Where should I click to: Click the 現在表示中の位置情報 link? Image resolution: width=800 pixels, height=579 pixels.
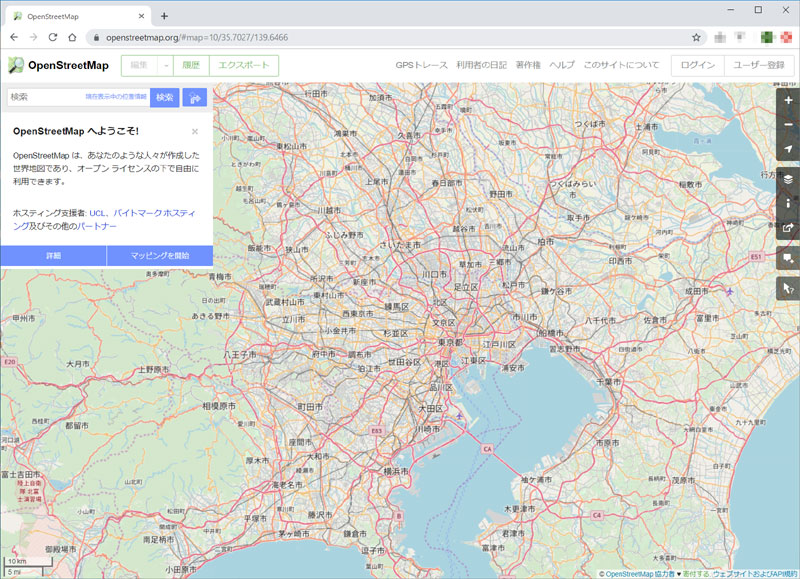[x=116, y=96]
